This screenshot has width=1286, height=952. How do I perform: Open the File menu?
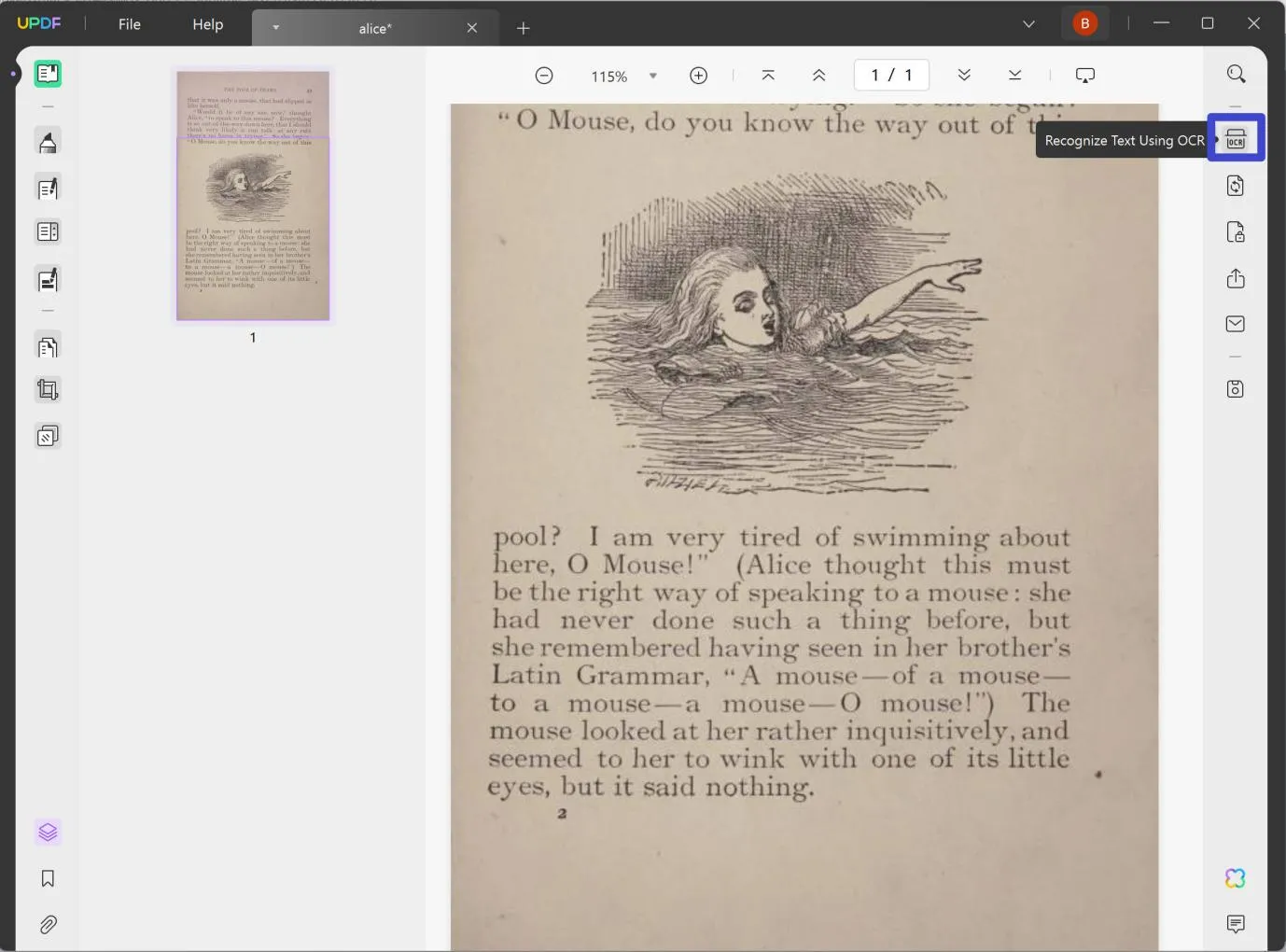130,24
